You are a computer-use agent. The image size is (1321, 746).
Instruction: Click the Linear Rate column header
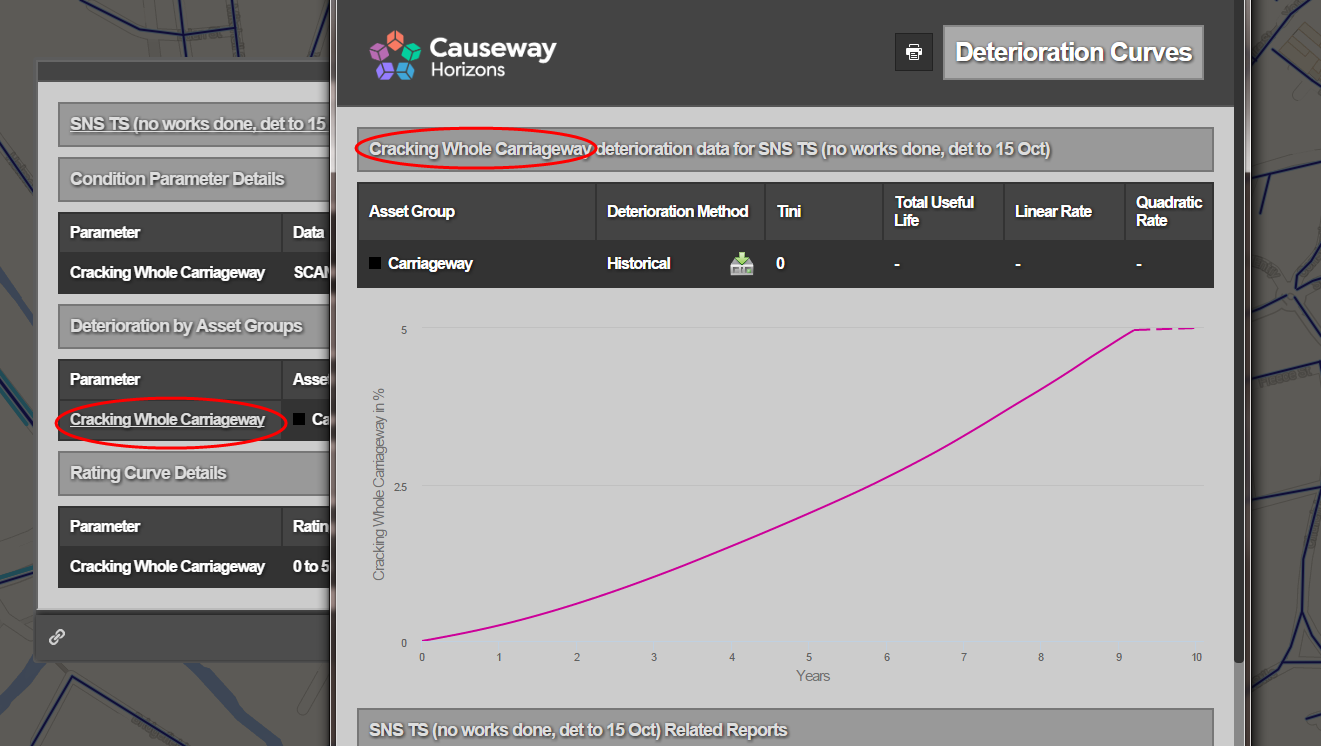(1053, 212)
